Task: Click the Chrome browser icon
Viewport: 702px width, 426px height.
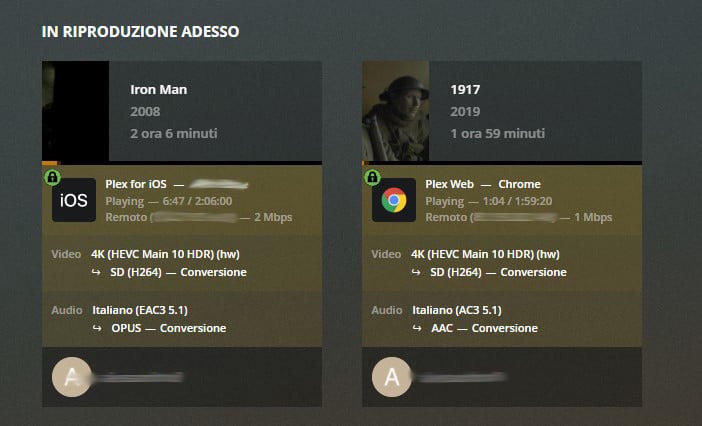Action: (394, 200)
